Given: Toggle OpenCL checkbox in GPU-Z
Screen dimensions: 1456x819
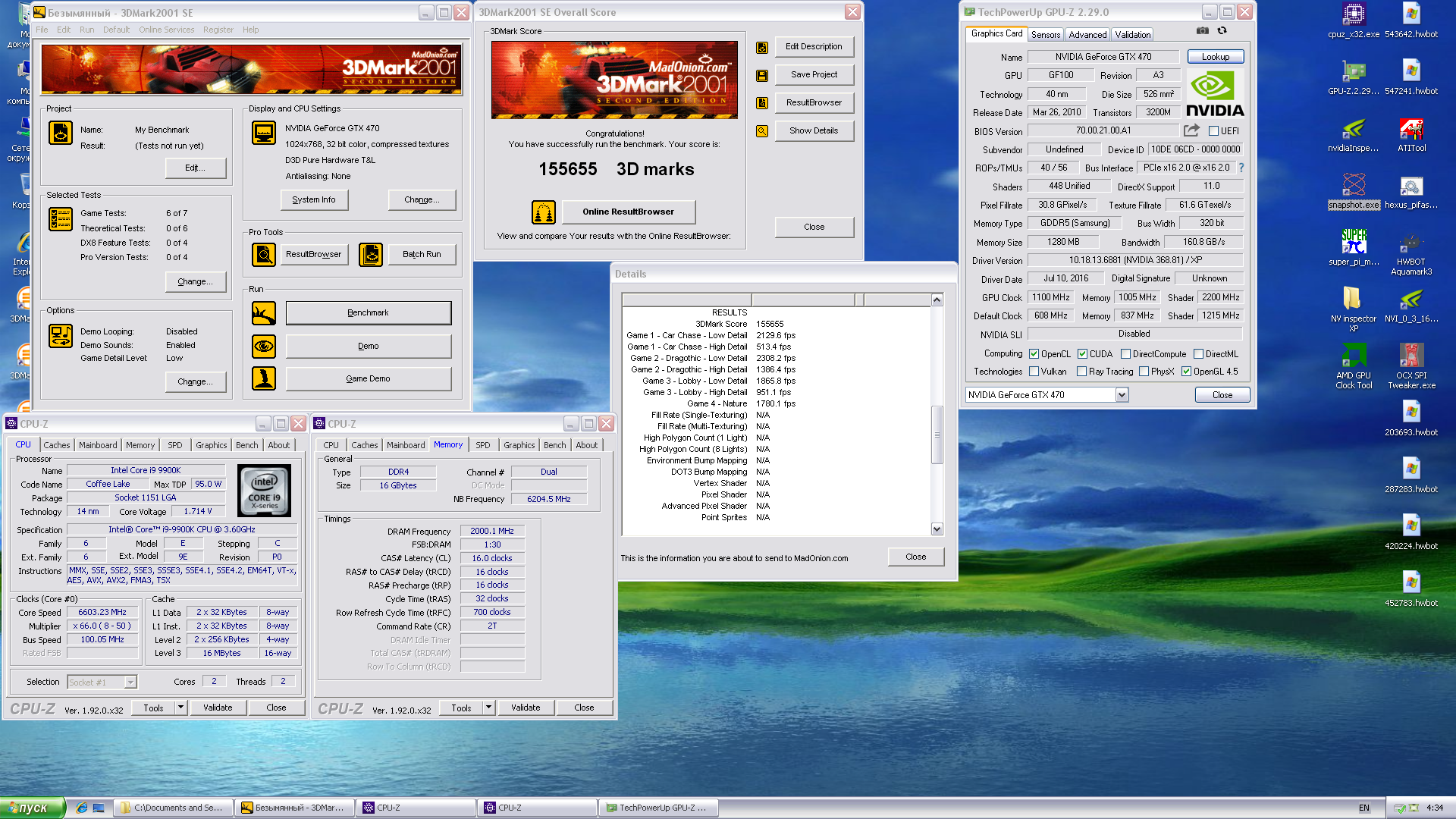Looking at the screenshot, I should coord(1034,354).
